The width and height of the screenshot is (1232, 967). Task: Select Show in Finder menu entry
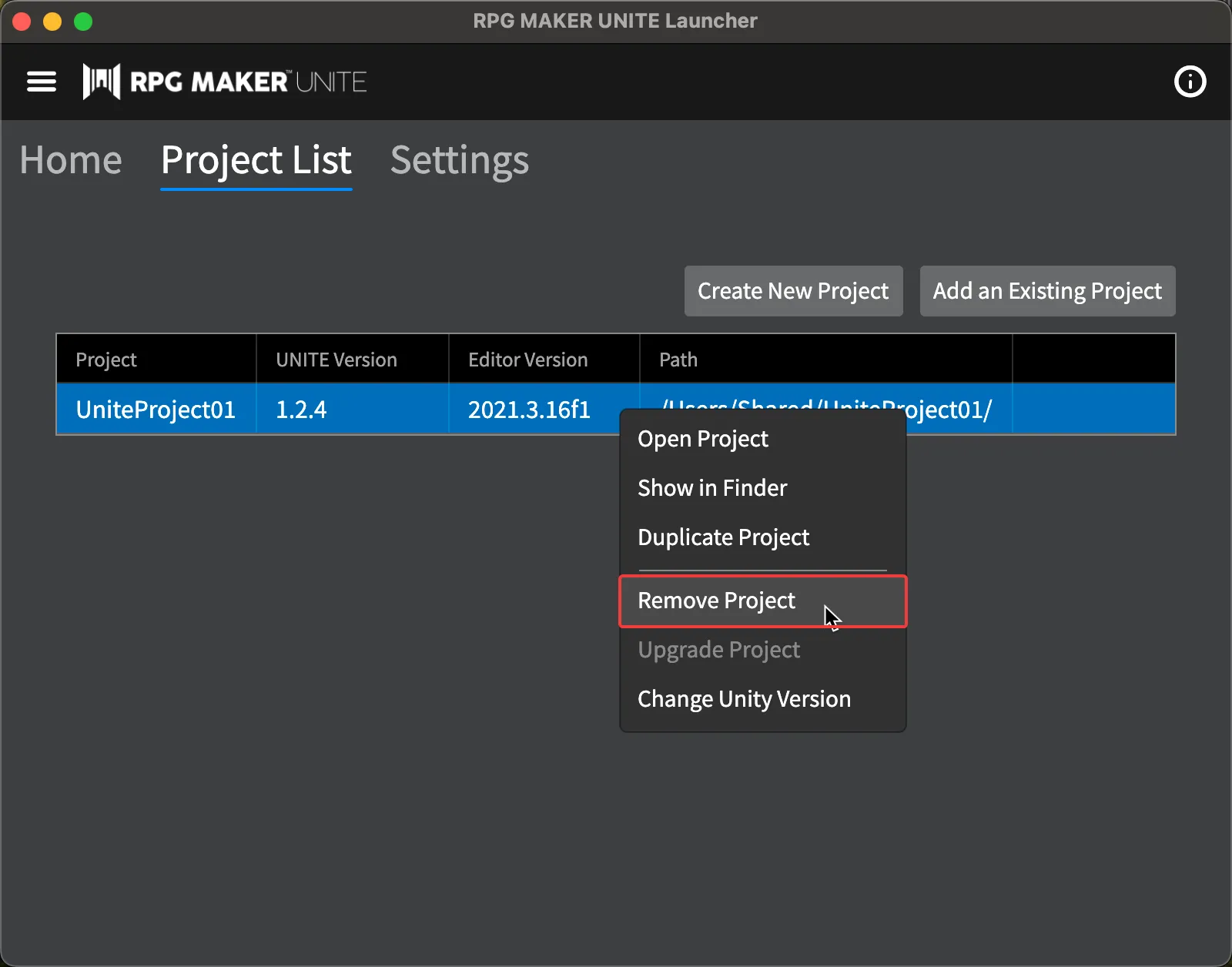pos(712,488)
